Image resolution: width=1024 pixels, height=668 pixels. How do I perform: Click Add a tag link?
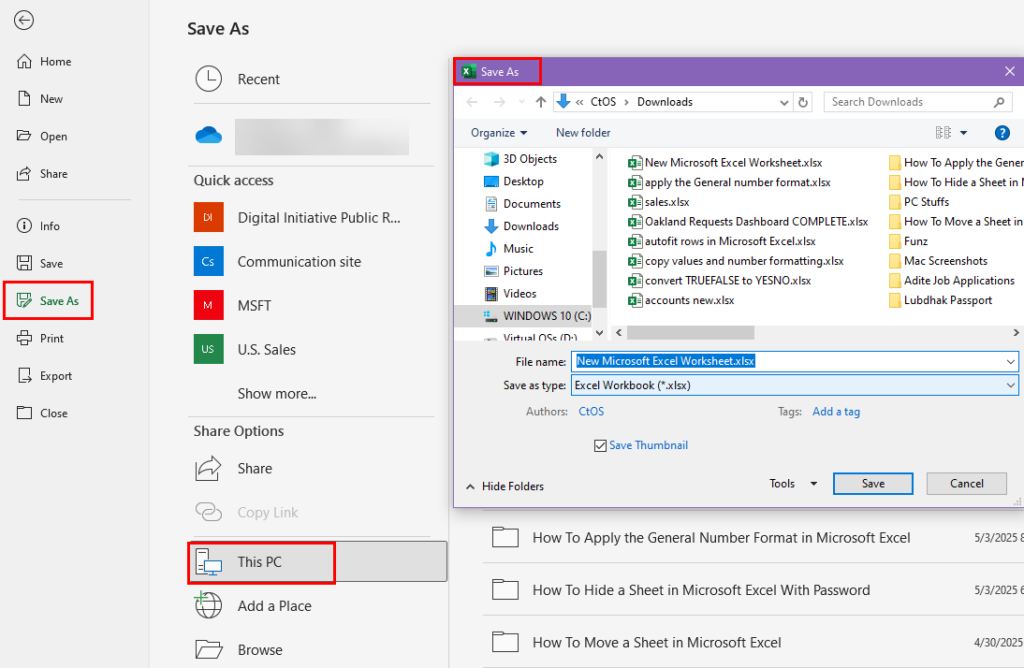click(836, 411)
